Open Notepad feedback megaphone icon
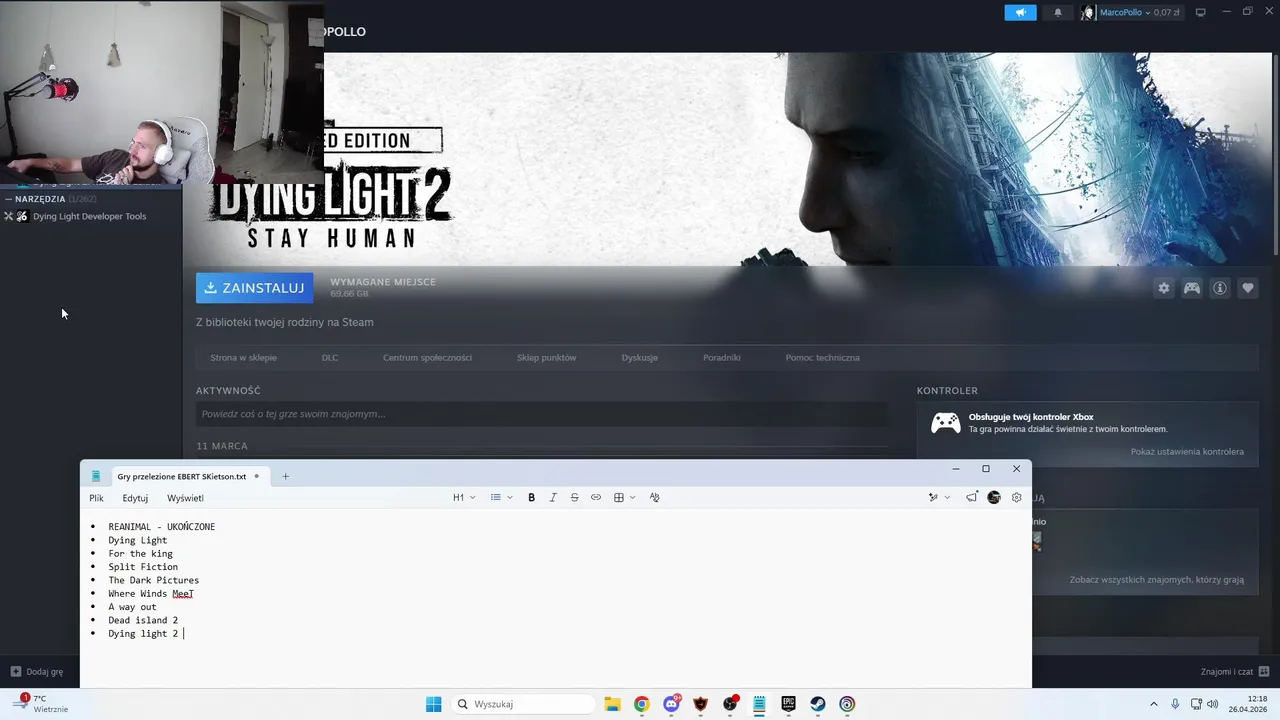Viewport: 1280px width, 720px height. [x=971, y=497]
